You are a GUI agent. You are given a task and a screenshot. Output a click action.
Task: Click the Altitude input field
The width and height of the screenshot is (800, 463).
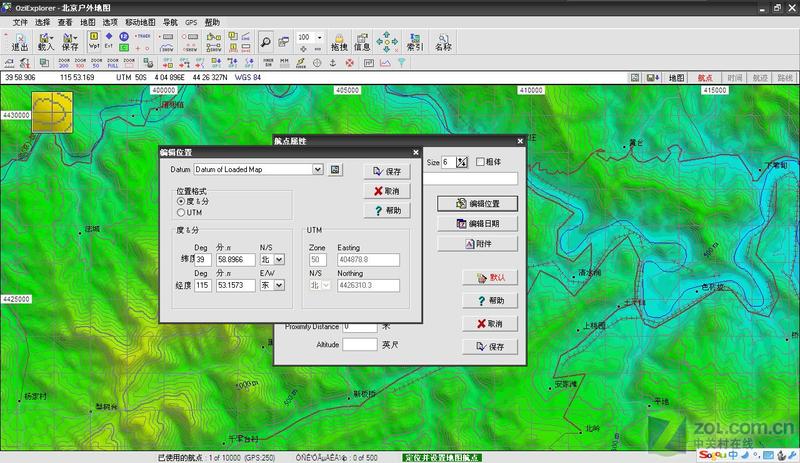tap(360, 345)
